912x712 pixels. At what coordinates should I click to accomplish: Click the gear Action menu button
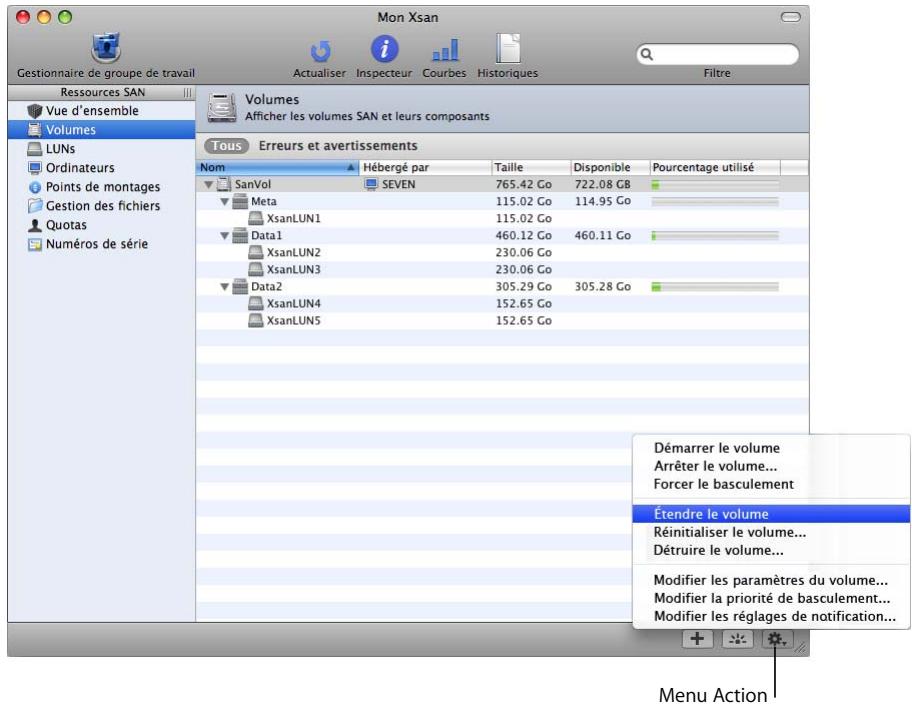[776, 639]
